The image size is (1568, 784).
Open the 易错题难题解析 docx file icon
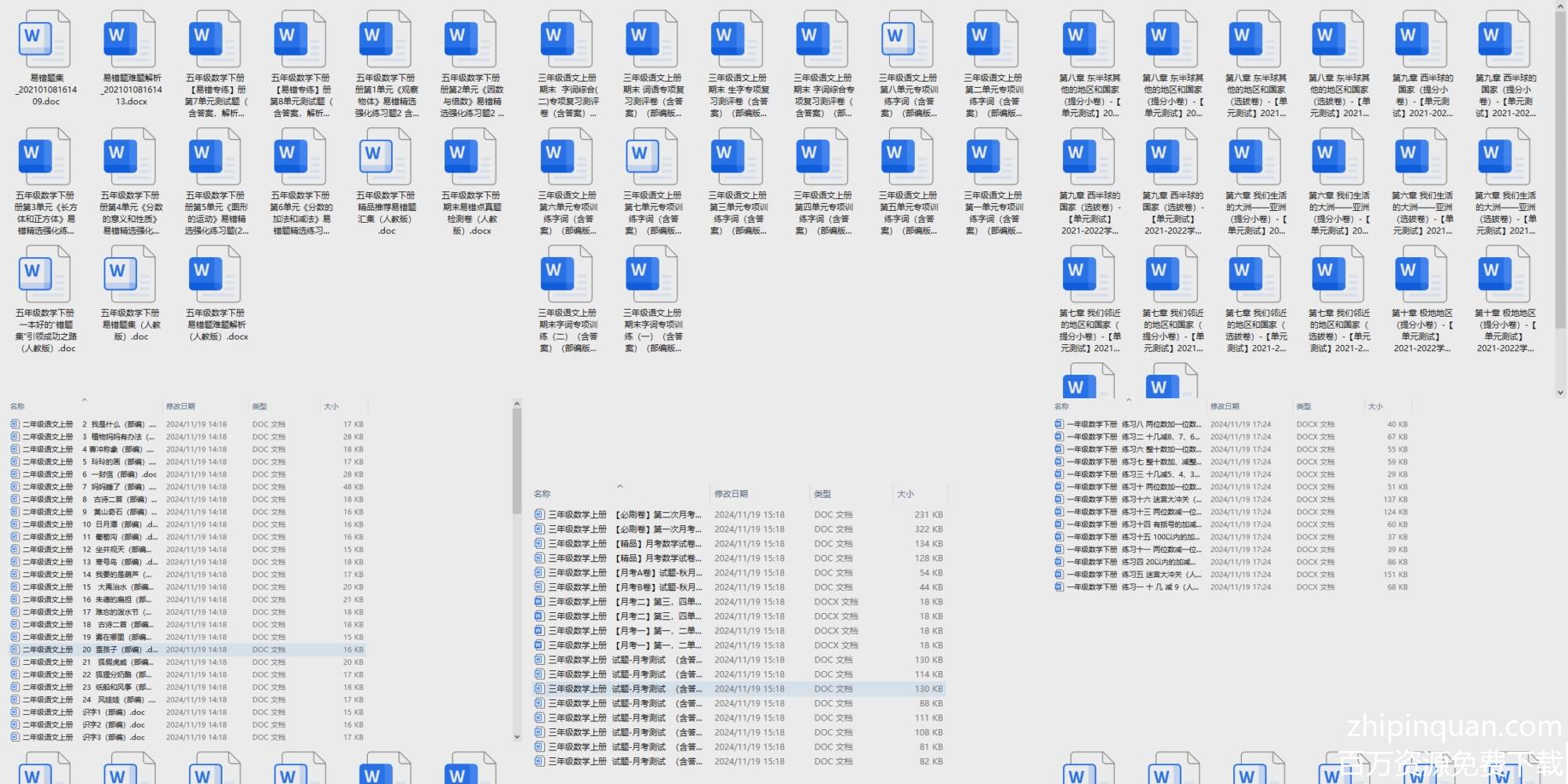[x=131, y=41]
